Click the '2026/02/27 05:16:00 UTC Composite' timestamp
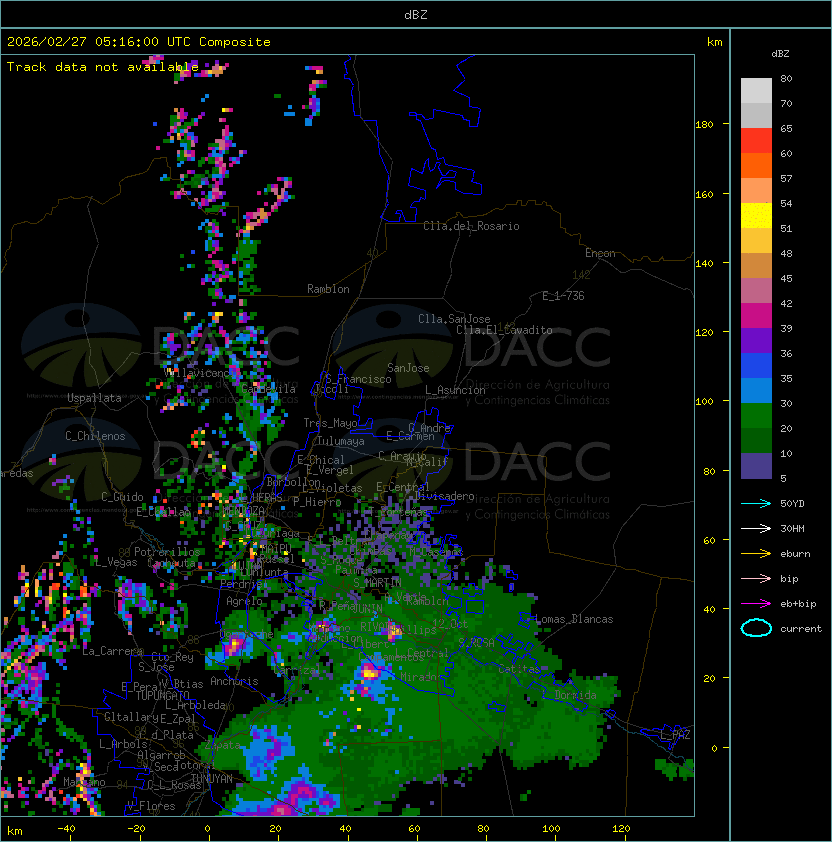832x842 pixels. pyautogui.click(x=139, y=42)
